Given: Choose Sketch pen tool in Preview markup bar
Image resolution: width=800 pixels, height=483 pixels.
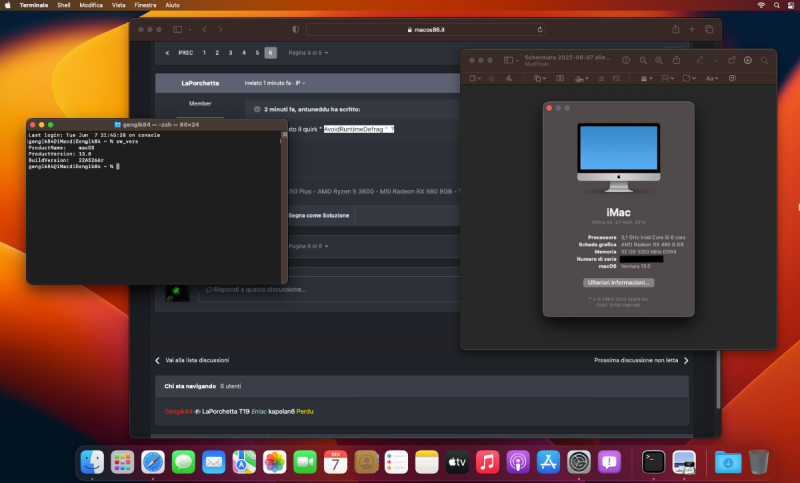Looking at the screenshot, I should point(508,79).
